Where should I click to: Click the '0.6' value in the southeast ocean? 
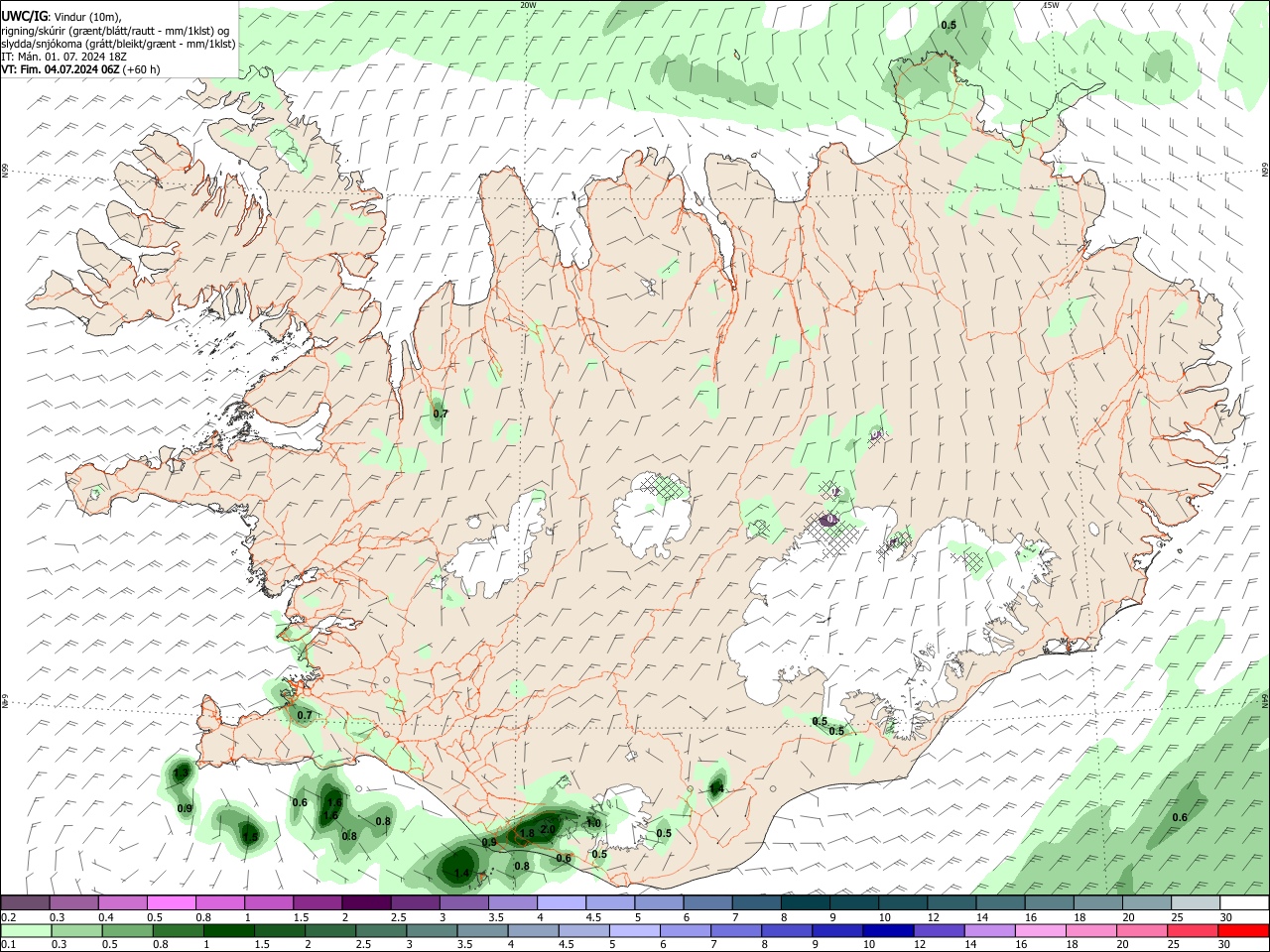point(1180,817)
